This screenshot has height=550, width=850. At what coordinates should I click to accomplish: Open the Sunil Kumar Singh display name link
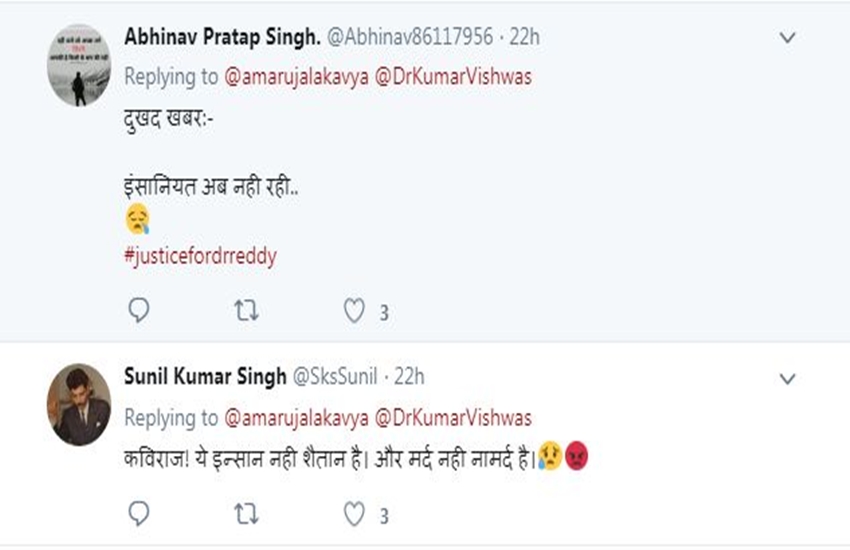(x=204, y=377)
